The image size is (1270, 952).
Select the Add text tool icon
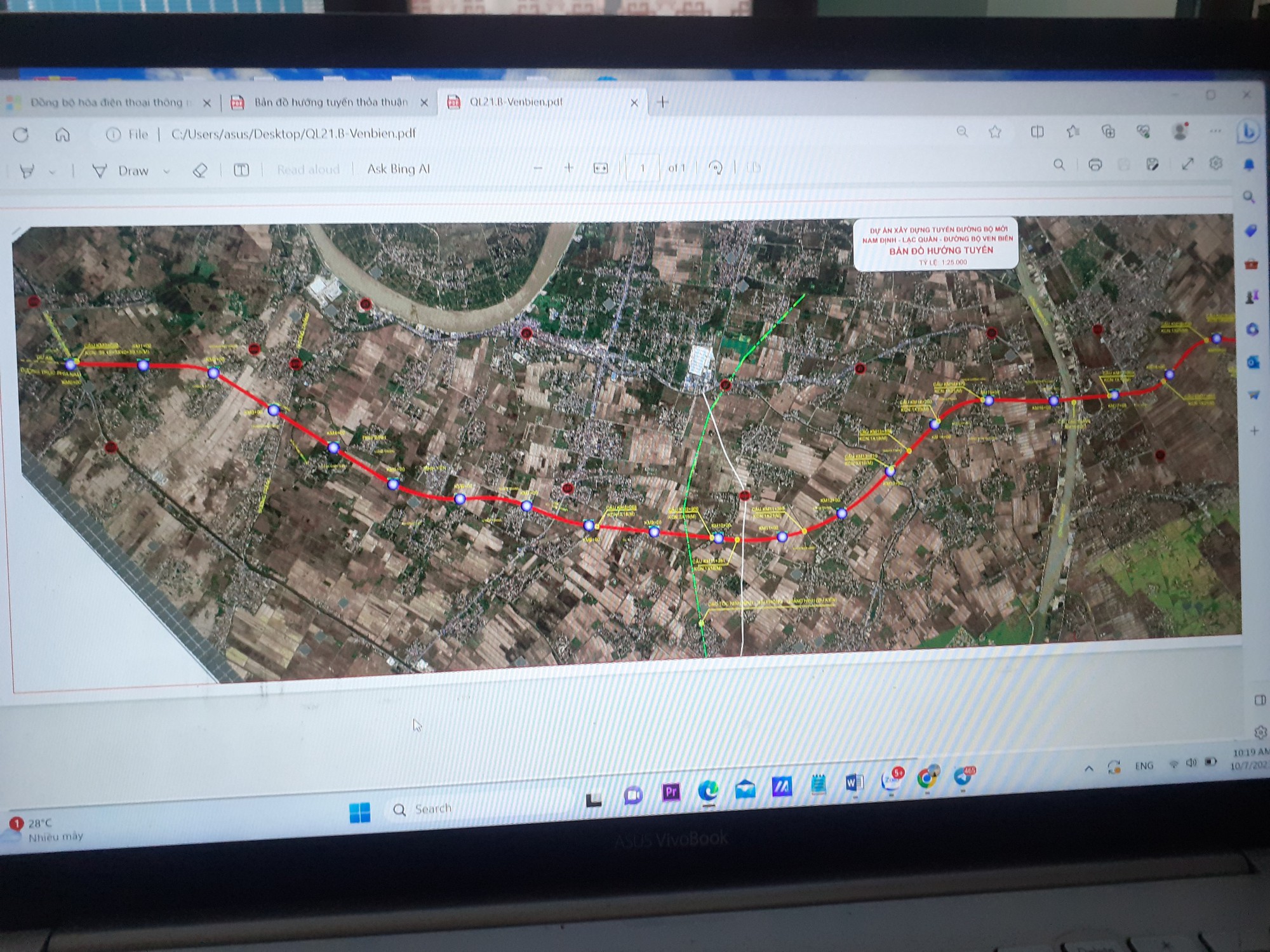[241, 169]
